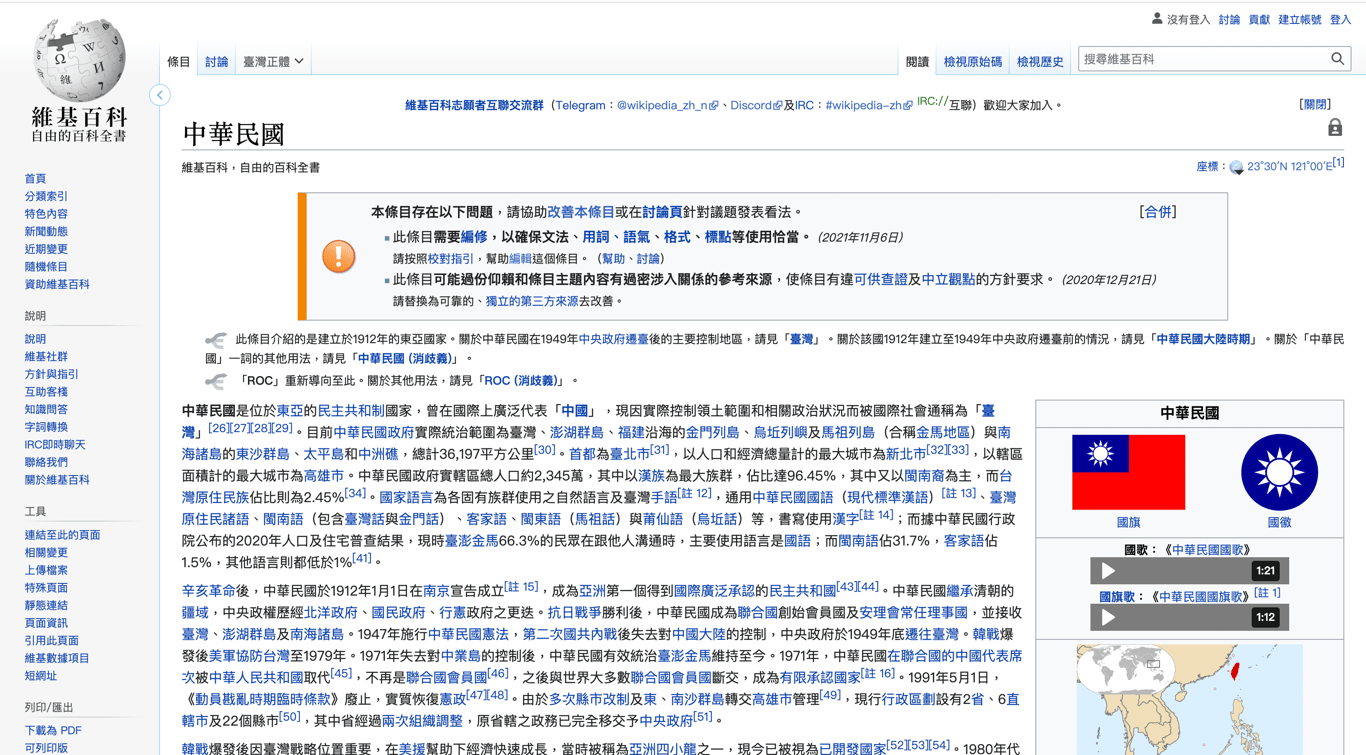Click 靜態連結 in the sidebar
Viewport: 1366px width, 755px height.
tap(46, 605)
